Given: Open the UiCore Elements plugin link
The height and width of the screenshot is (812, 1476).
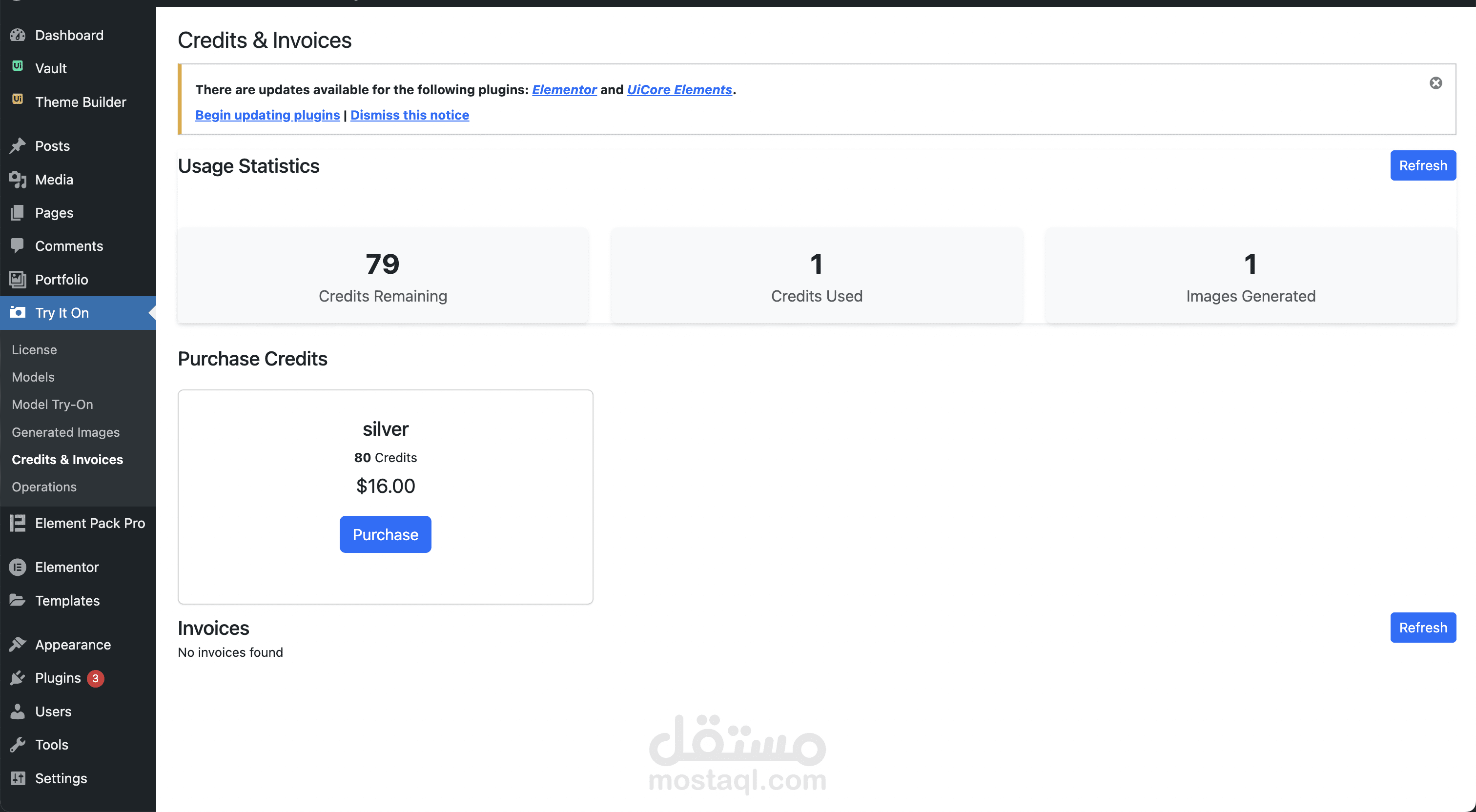Looking at the screenshot, I should pyautogui.click(x=679, y=89).
